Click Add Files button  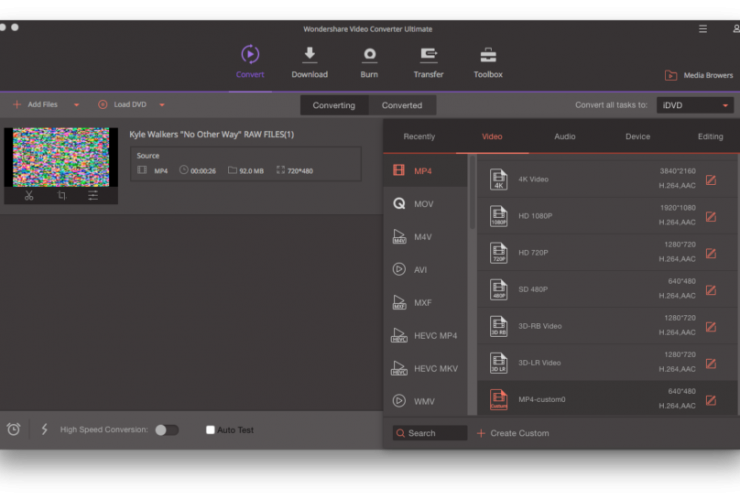tap(35, 104)
